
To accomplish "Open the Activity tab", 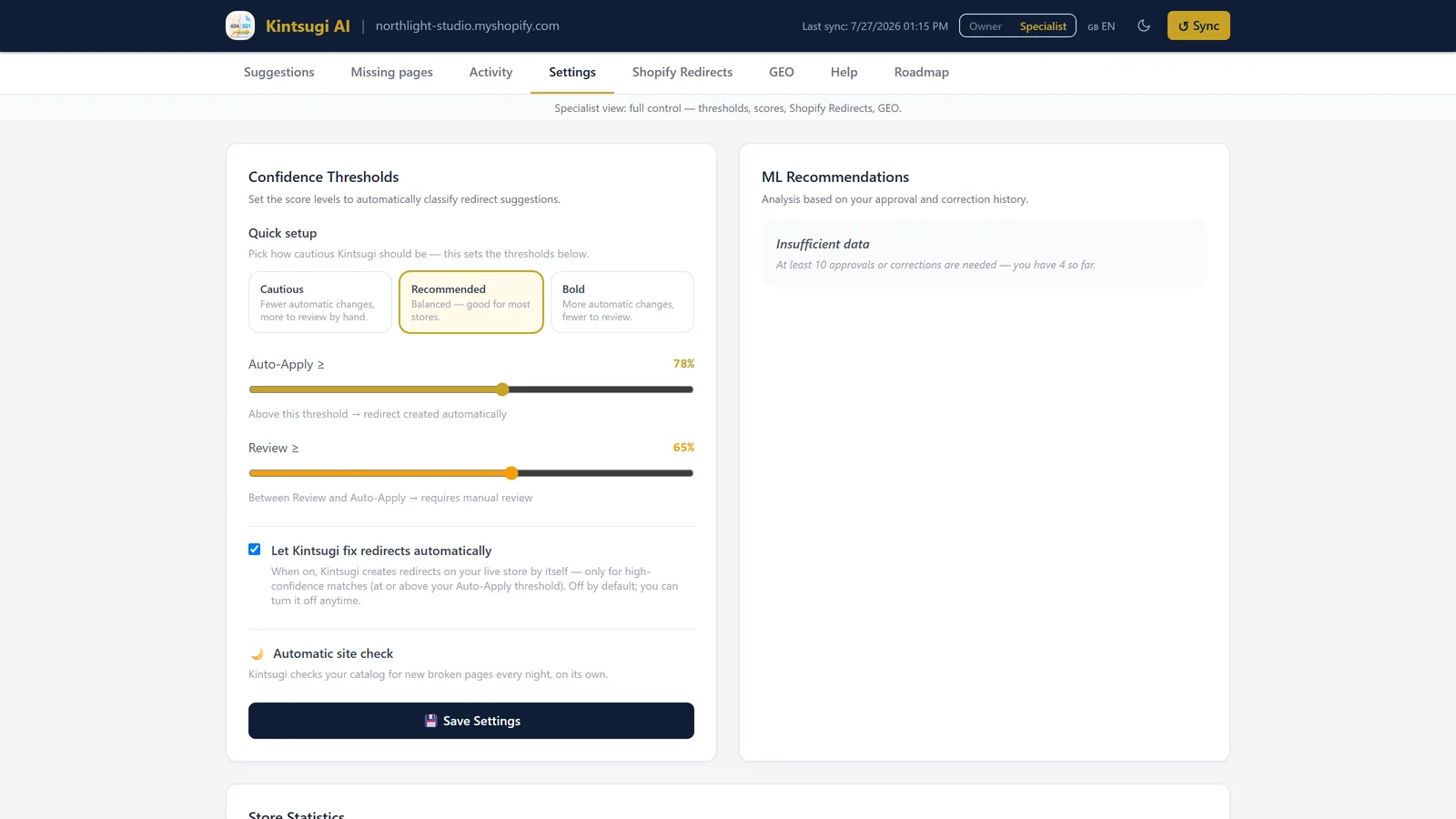I will (x=490, y=73).
